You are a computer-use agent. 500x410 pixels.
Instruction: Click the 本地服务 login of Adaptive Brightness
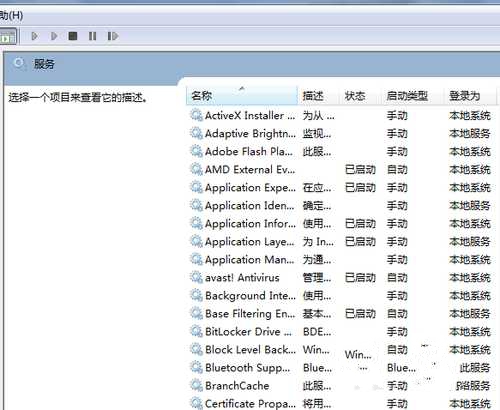click(x=470, y=133)
